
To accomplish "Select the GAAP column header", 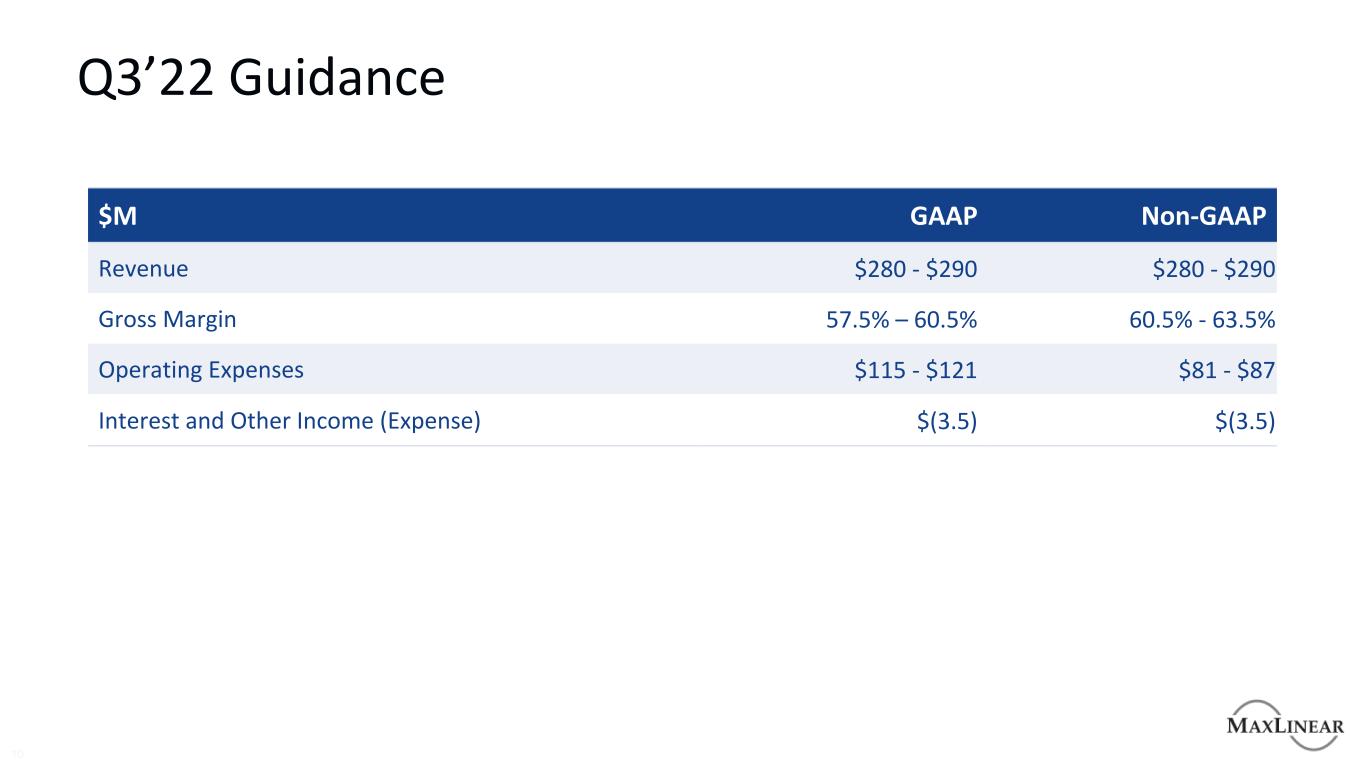I will coord(943,216).
